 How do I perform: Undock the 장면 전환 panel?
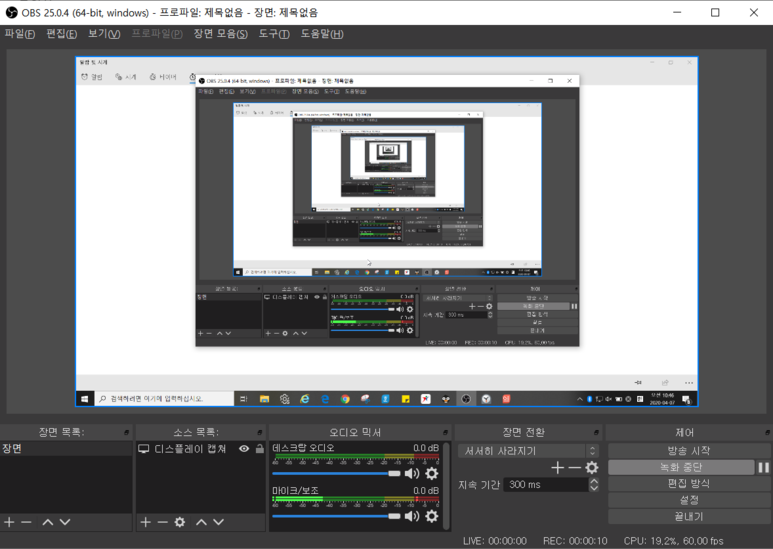point(597,432)
